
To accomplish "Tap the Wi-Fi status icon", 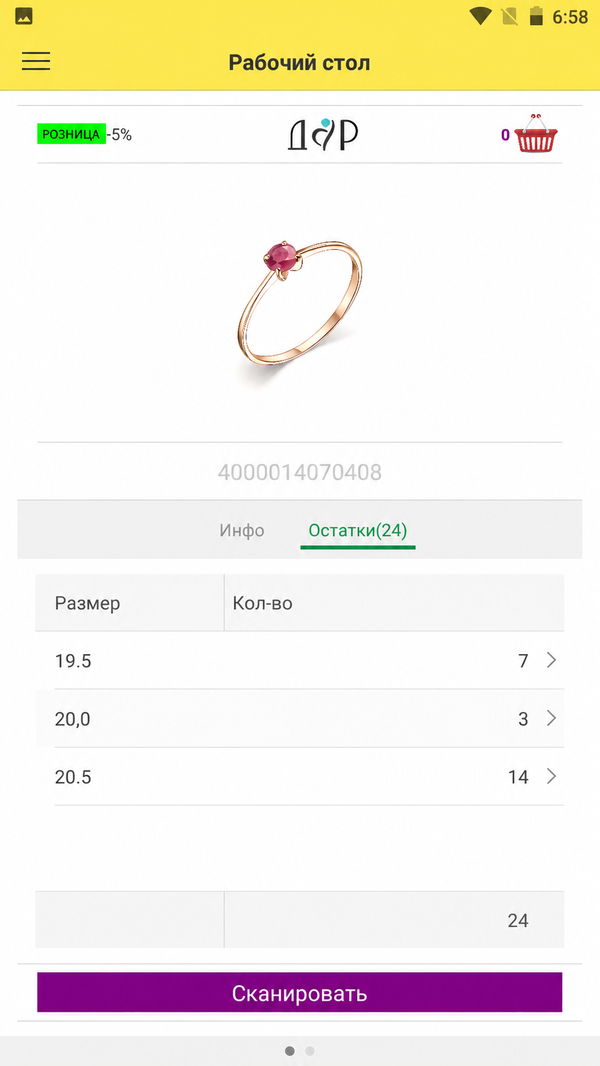I will click(x=480, y=16).
